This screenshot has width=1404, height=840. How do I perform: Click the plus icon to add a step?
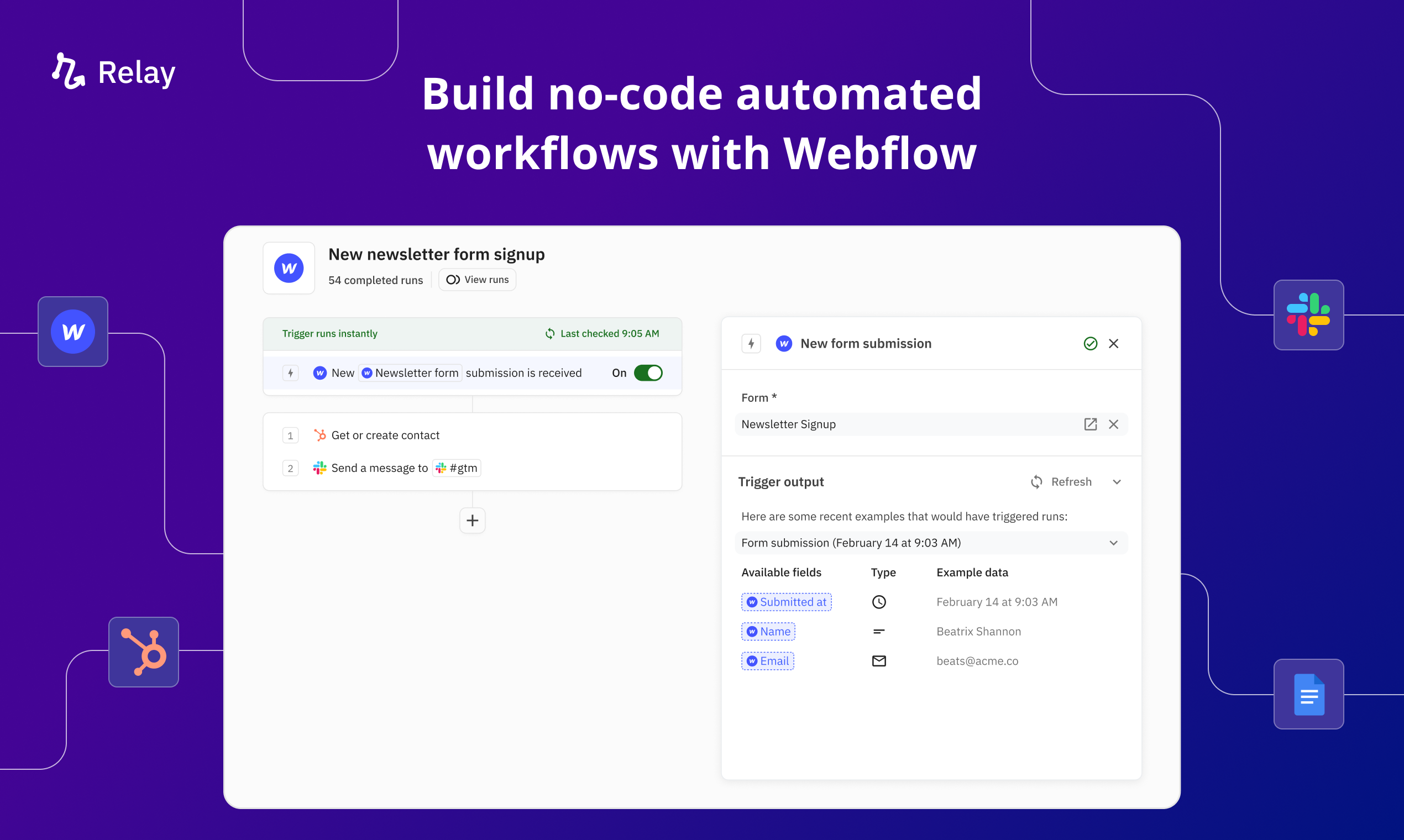472,520
